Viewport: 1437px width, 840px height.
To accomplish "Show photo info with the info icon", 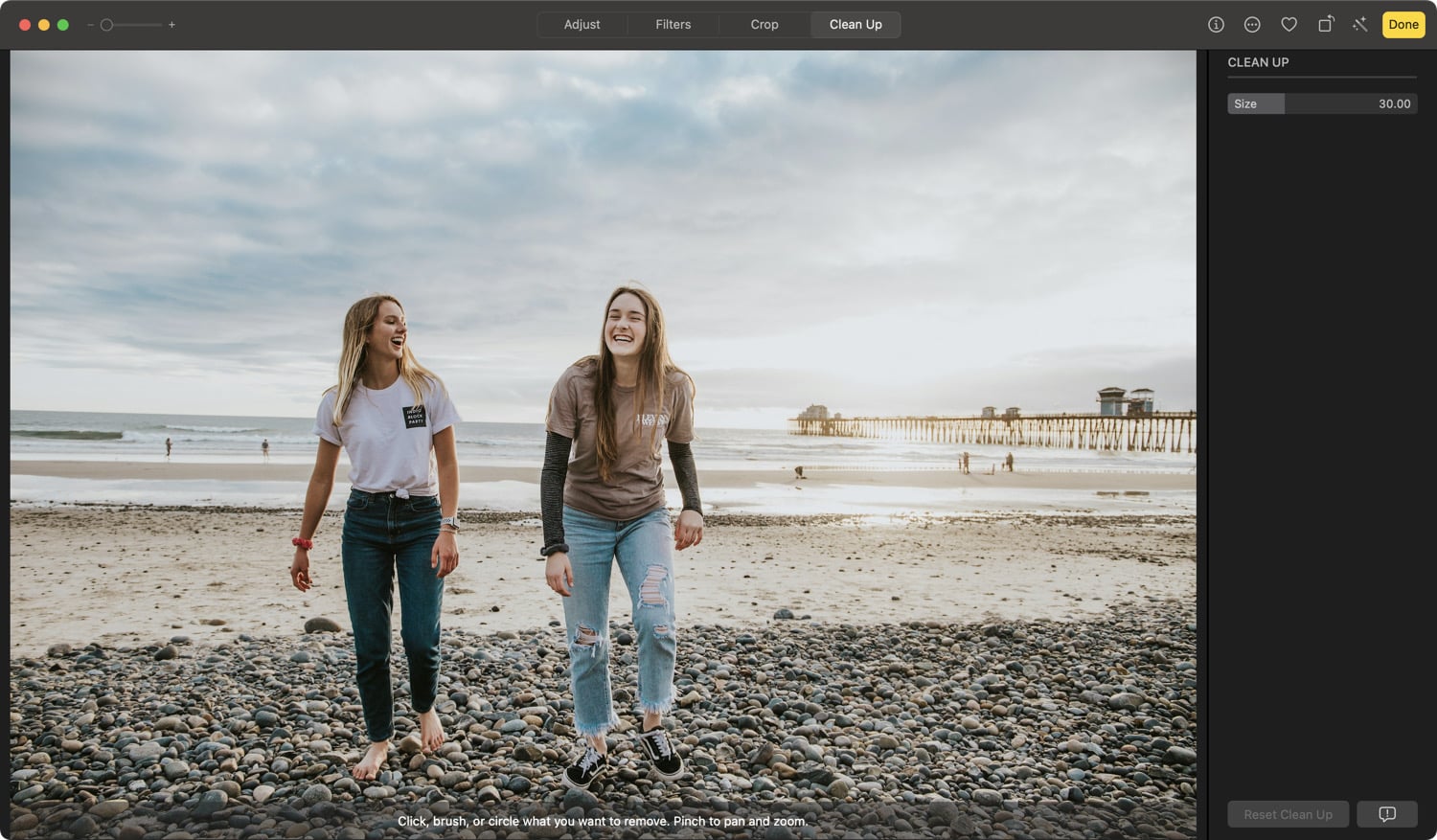I will 1216,25.
